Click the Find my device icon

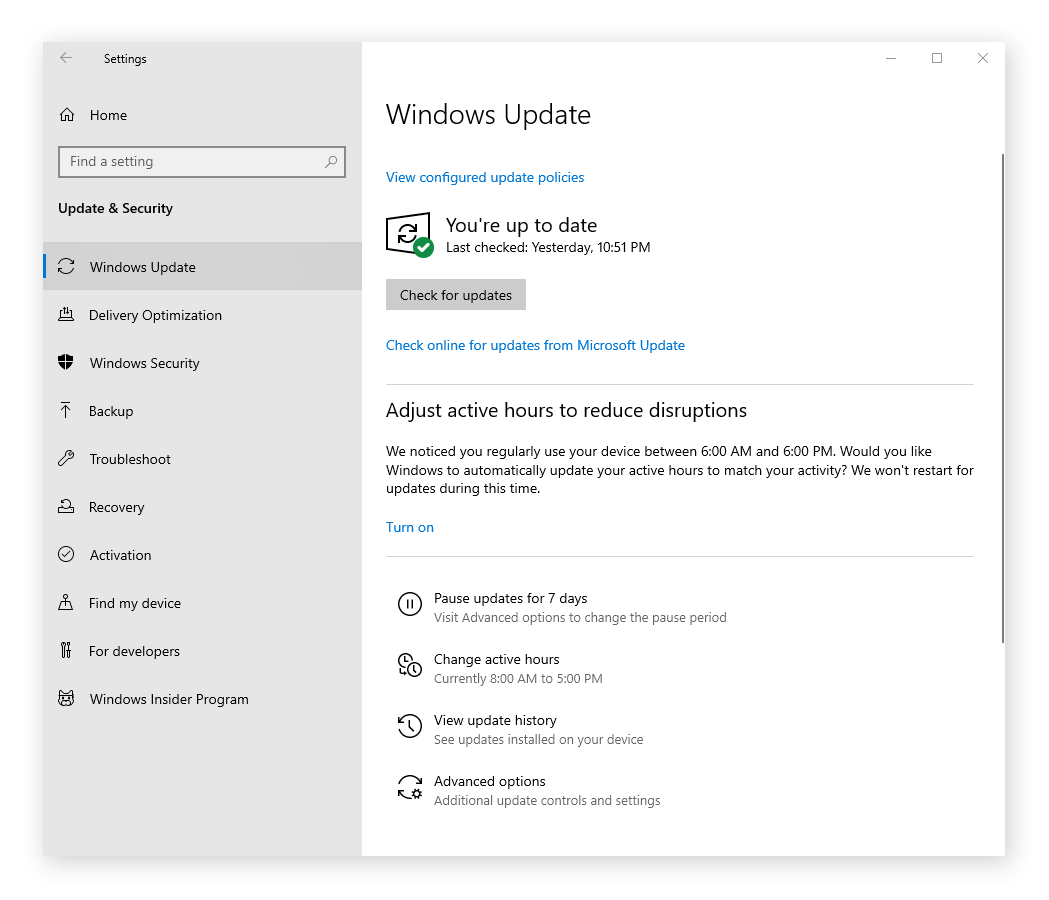(x=66, y=603)
